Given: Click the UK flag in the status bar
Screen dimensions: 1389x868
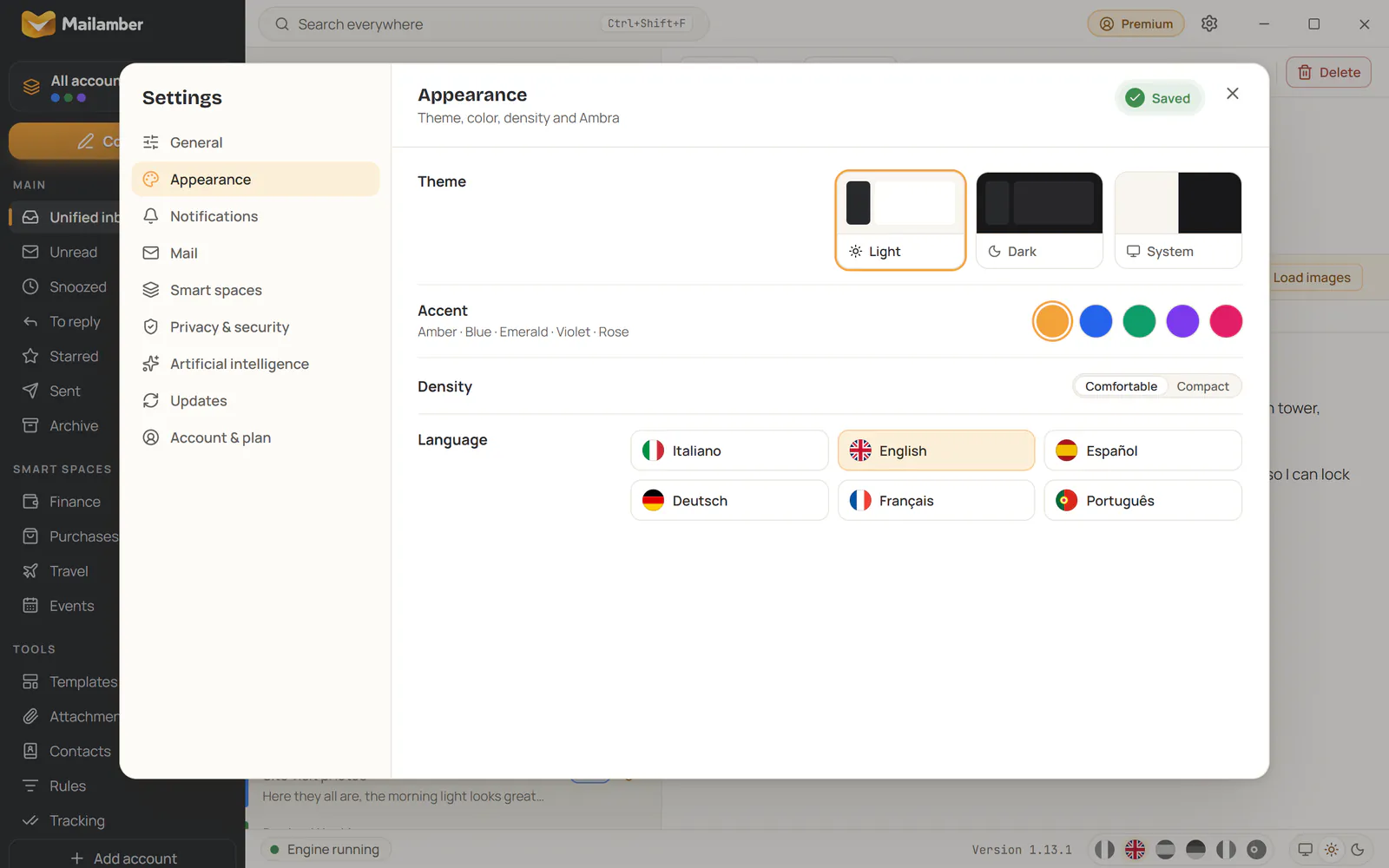Looking at the screenshot, I should (1135, 850).
